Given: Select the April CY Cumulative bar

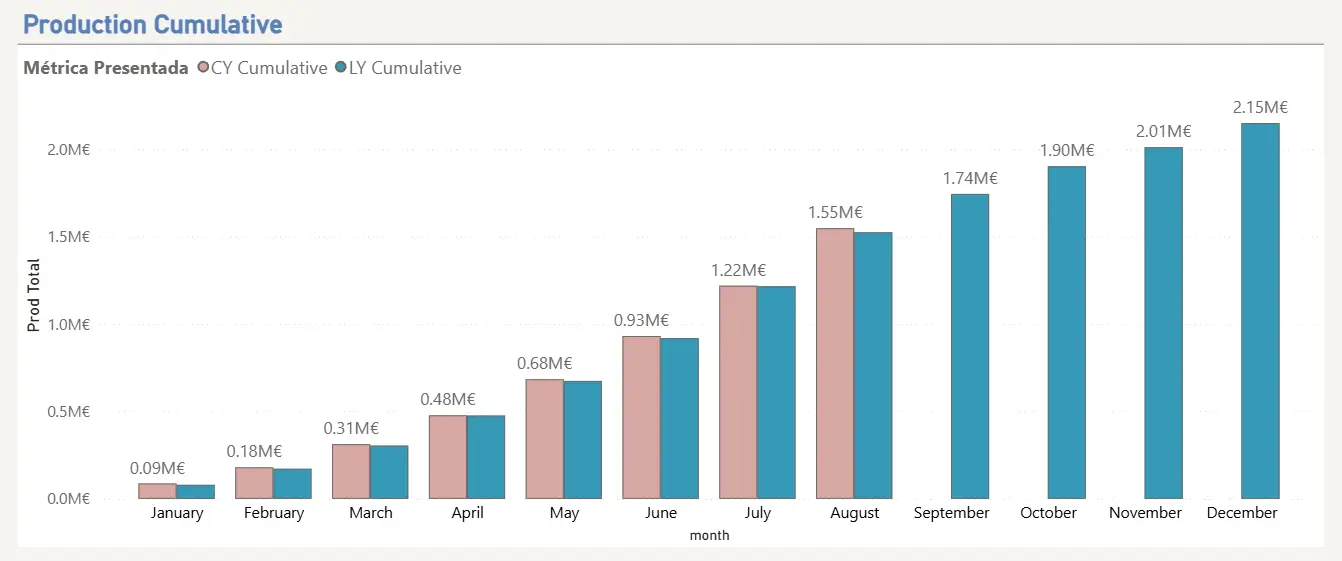Looking at the screenshot, I should 448,457.
